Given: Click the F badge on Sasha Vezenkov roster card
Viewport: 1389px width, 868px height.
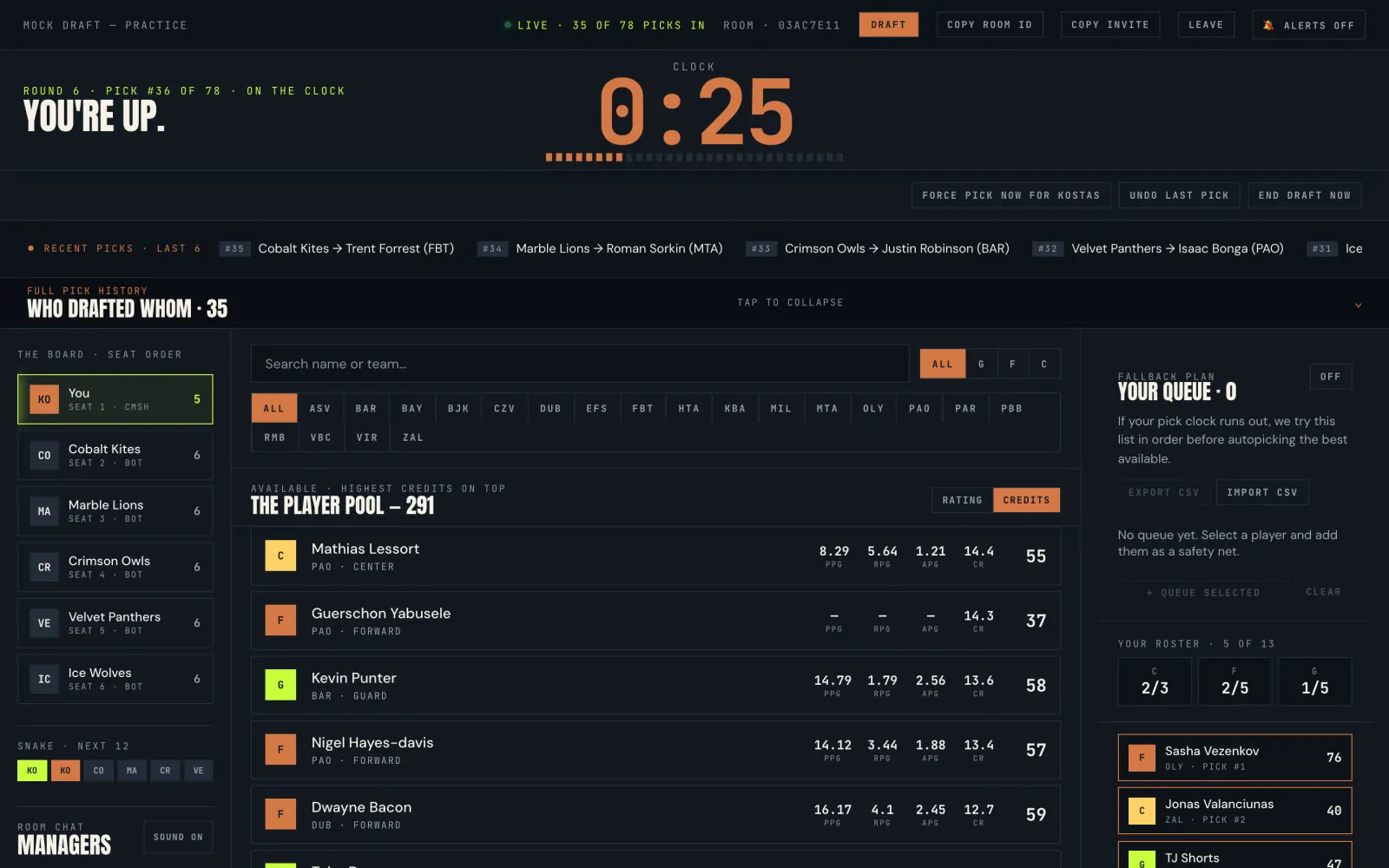Looking at the screenshot, I should 1142,758.
